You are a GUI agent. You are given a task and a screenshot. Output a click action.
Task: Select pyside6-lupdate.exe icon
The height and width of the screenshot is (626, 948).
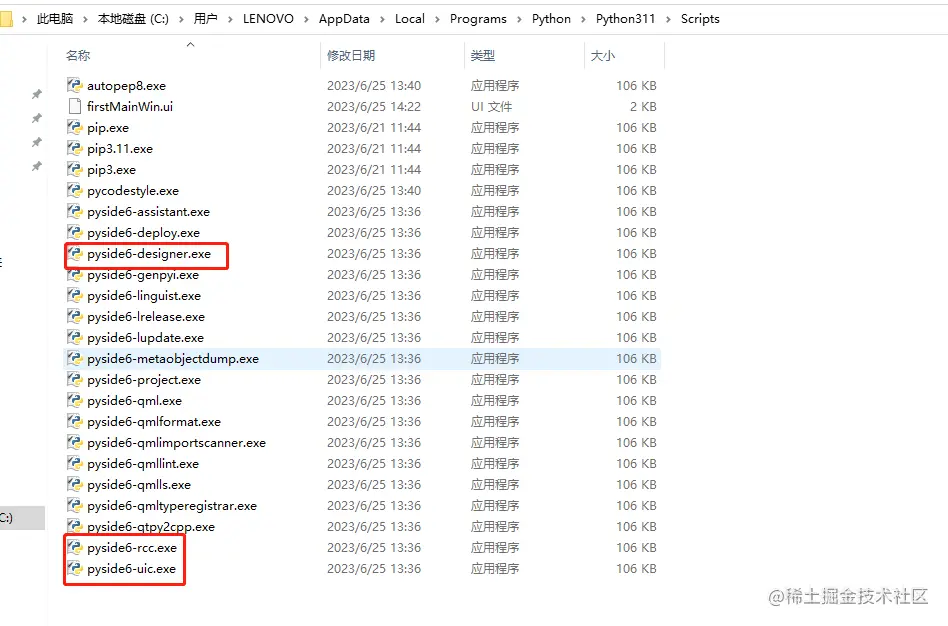pyautogui.click(x=74, y=337)
